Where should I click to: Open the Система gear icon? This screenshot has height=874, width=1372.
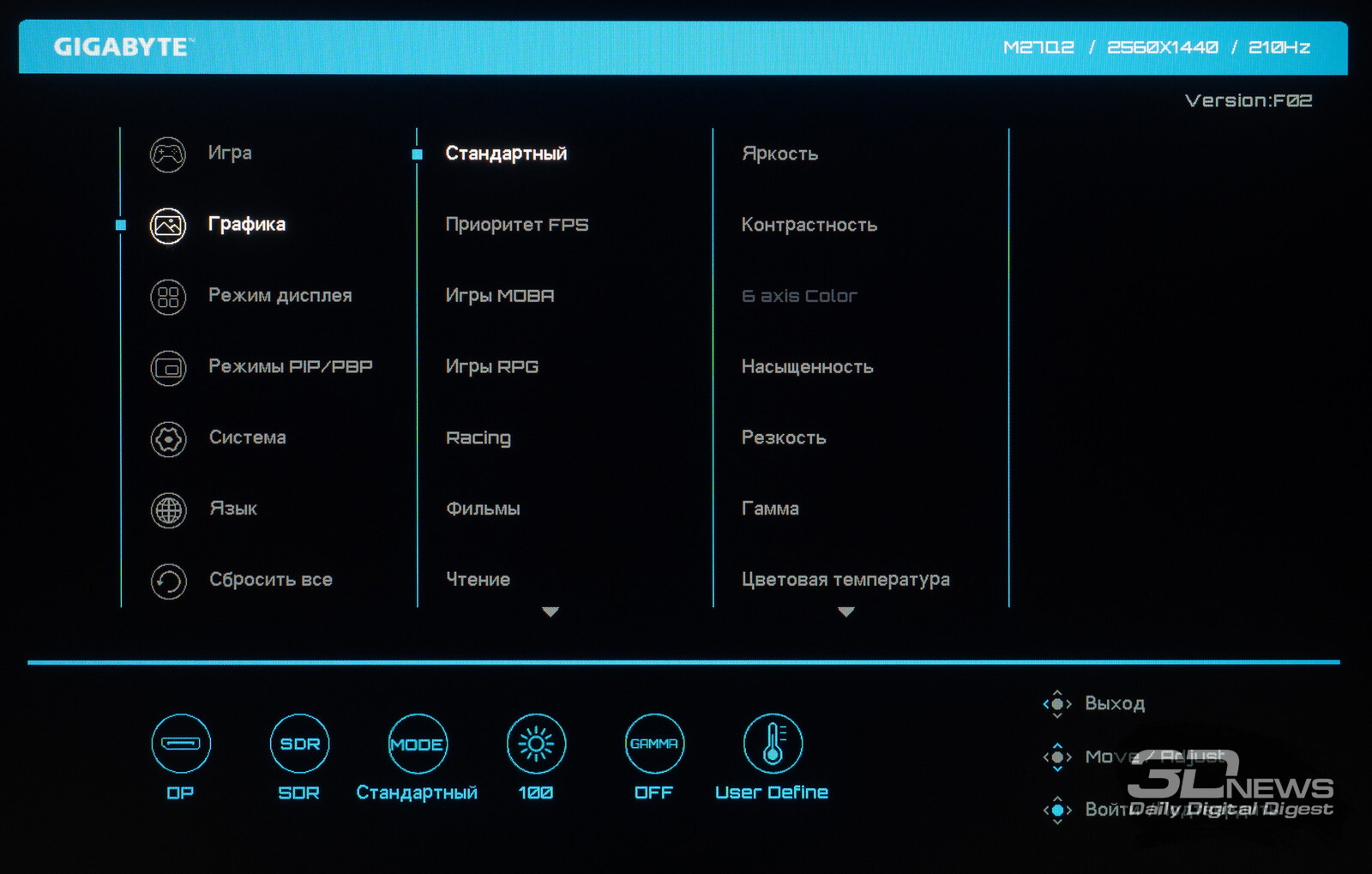168,439
